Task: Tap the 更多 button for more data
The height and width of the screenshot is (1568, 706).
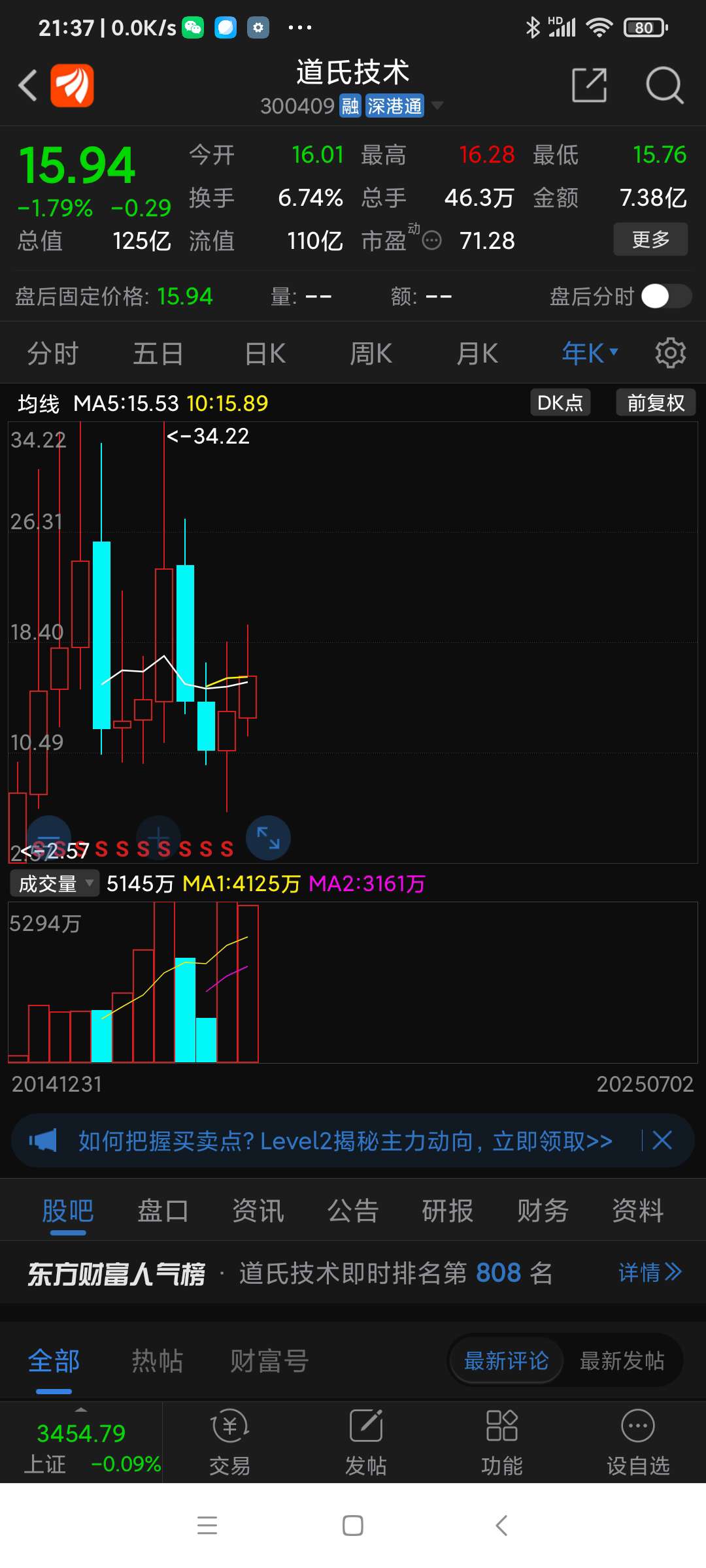Action: coord(650,239)
